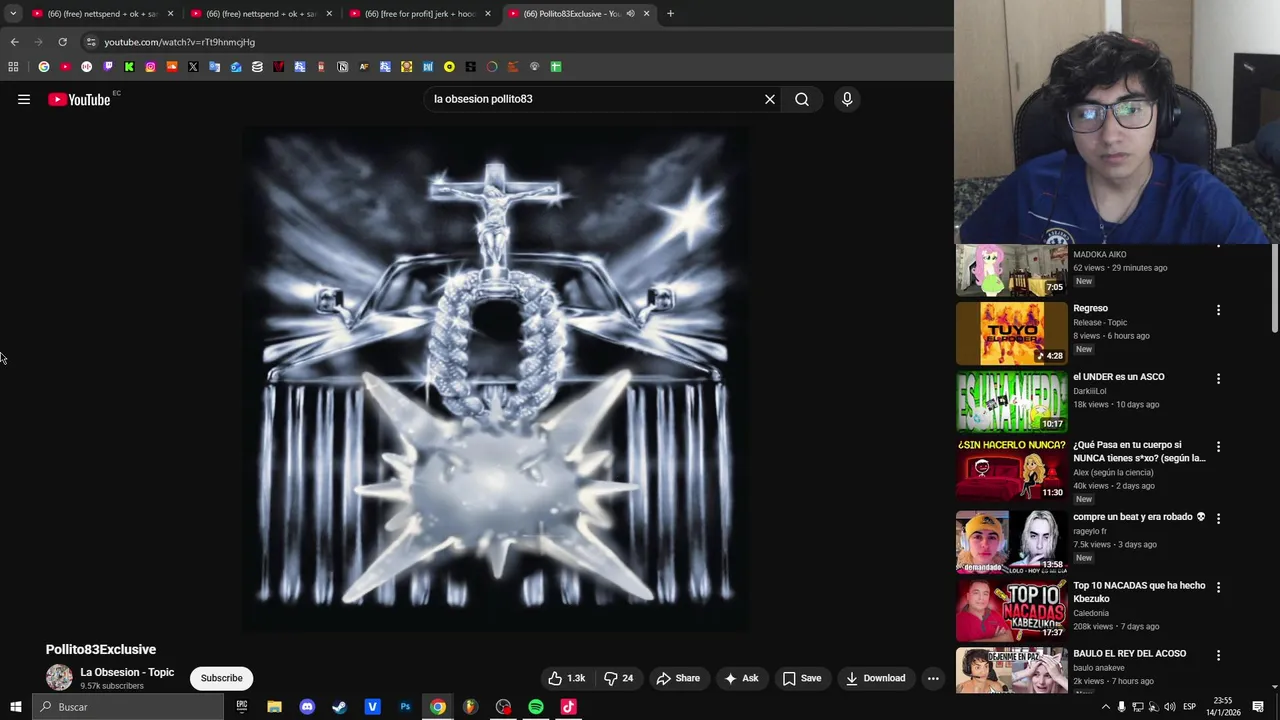Switch to '[free for profit] jerk + hood' tab

(x=419, y=14)
